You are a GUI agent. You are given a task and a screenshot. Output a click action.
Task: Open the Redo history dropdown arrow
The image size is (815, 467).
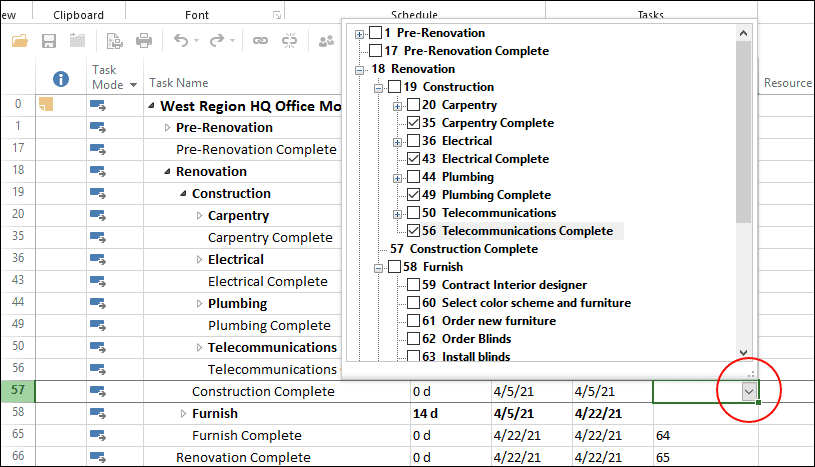tap(232, 41)
